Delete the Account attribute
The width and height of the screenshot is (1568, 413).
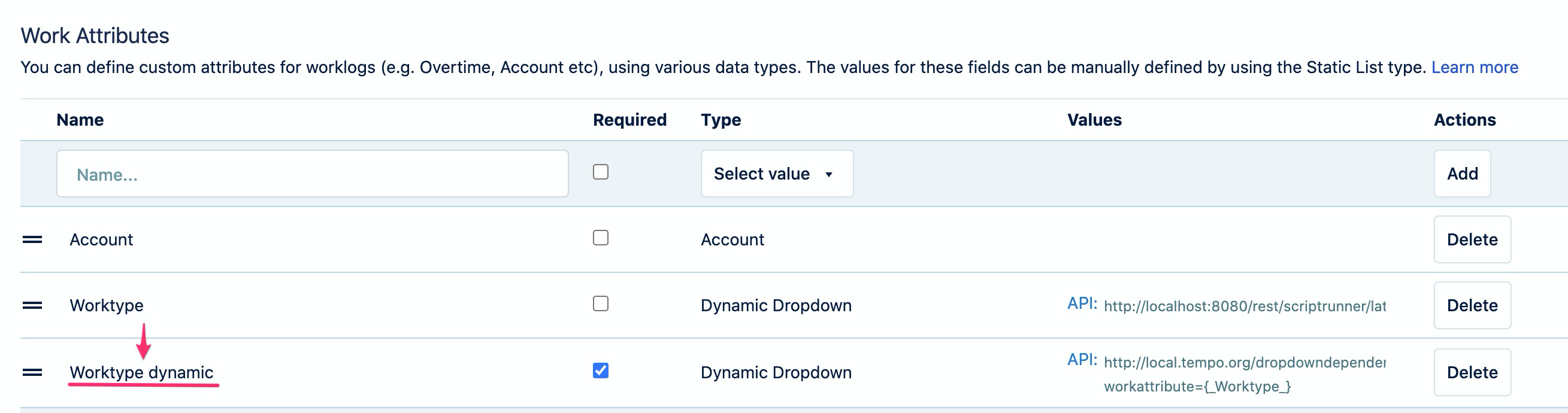tap(1471, 239)
